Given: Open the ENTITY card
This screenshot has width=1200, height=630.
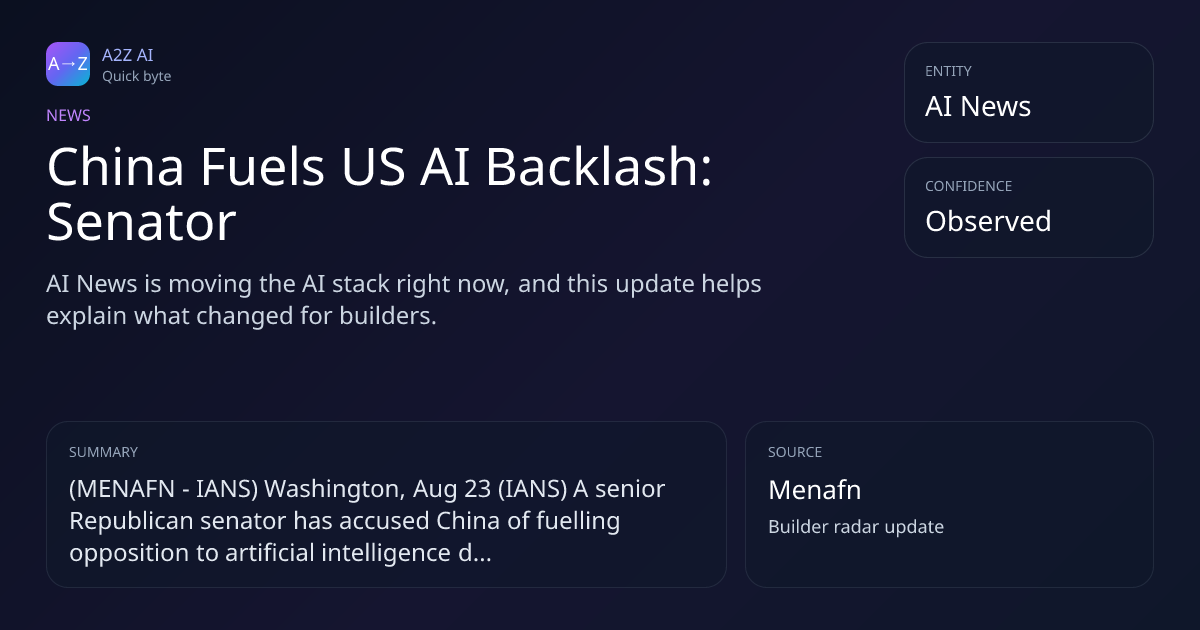Looking at the screenshot, I should point(1029,92).
